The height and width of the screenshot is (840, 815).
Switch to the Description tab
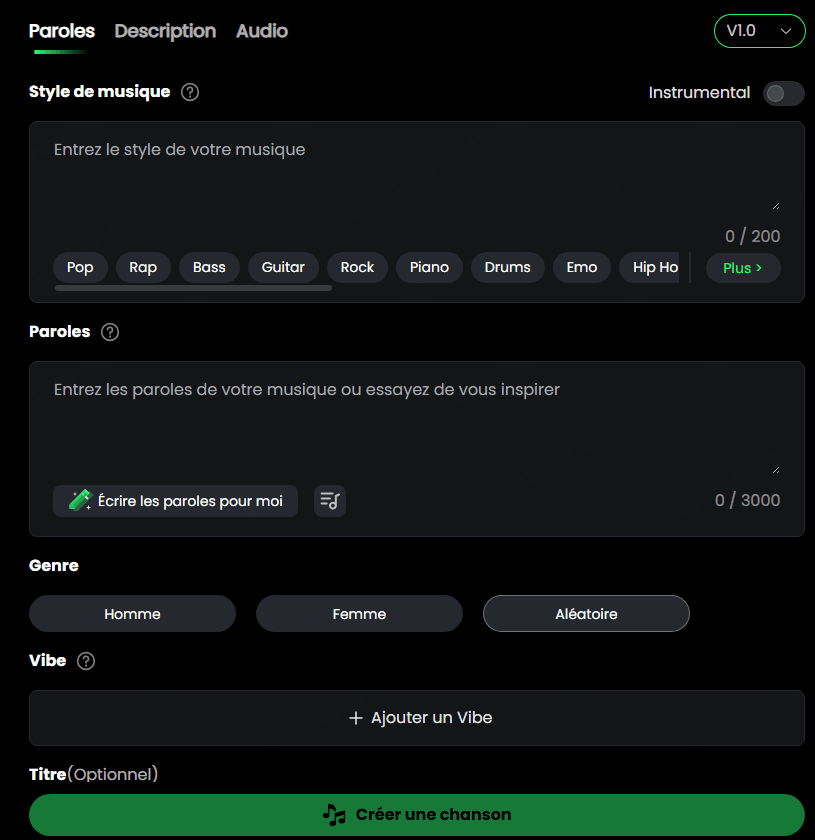pyautogui.click(x=165, y=31)
